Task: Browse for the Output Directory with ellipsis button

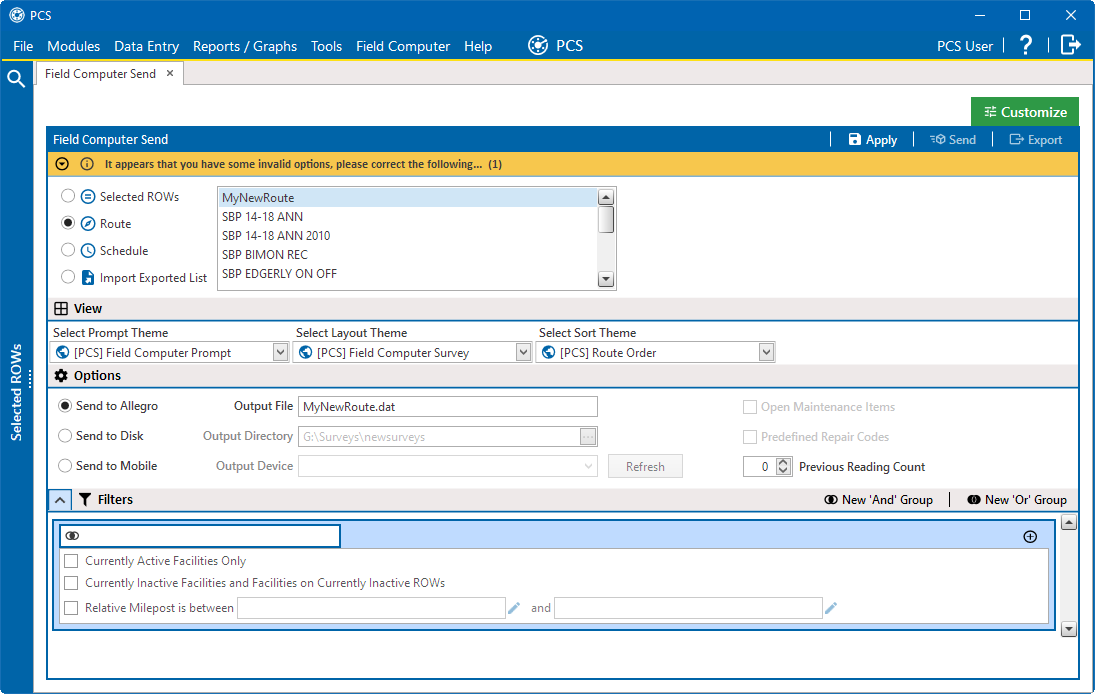Action: 588,436
